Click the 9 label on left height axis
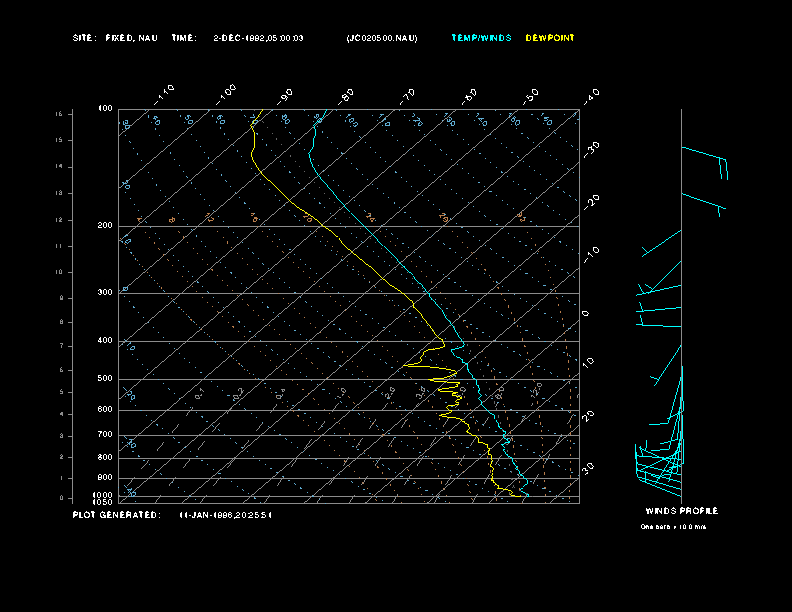Image resolution: width=792 pixels, height=612 pixels. [61, 298]
